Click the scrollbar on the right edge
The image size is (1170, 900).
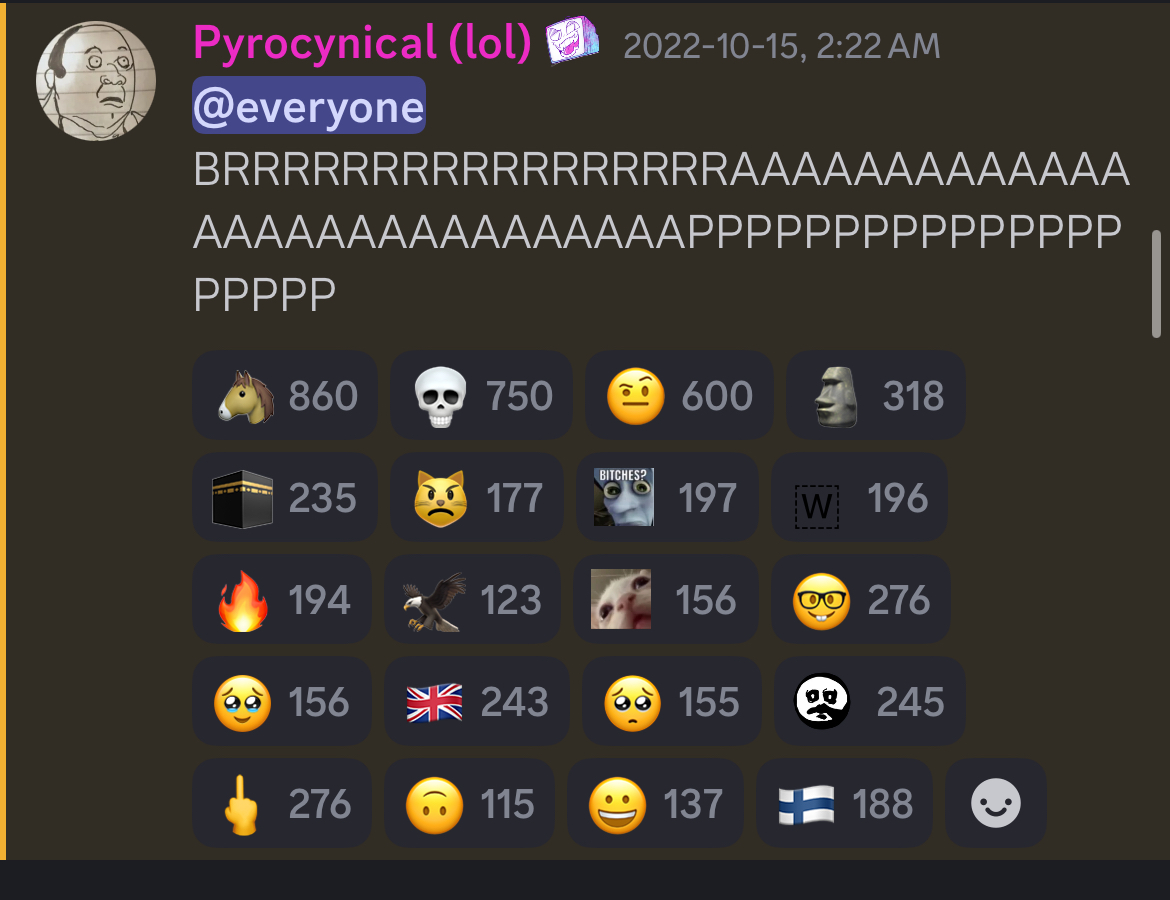pyautogui.click(x=1156, y=284)
